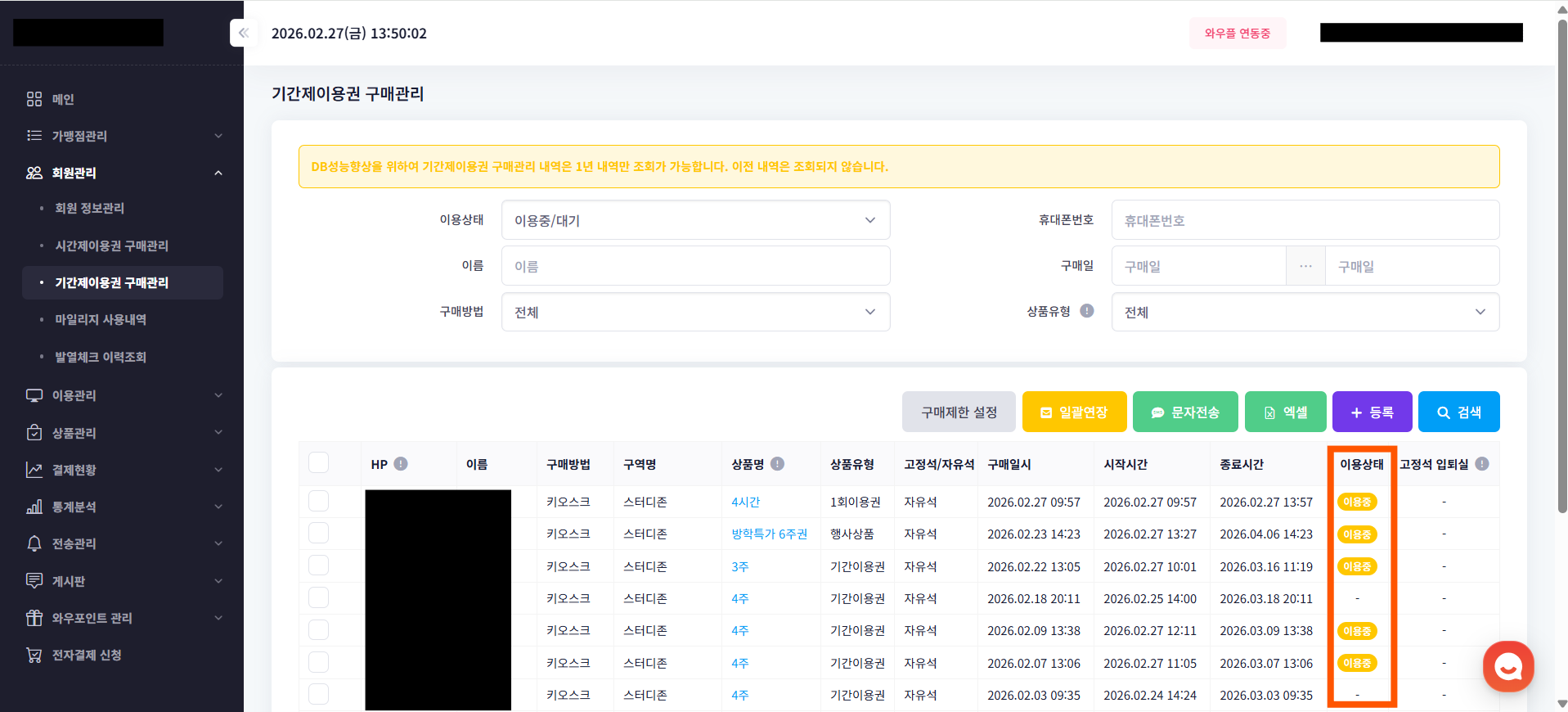Viewport: 1568px width, 712px height.
Task: Open 시간제이용권 구매관리 submenu item
Action: tap(111, 246)
